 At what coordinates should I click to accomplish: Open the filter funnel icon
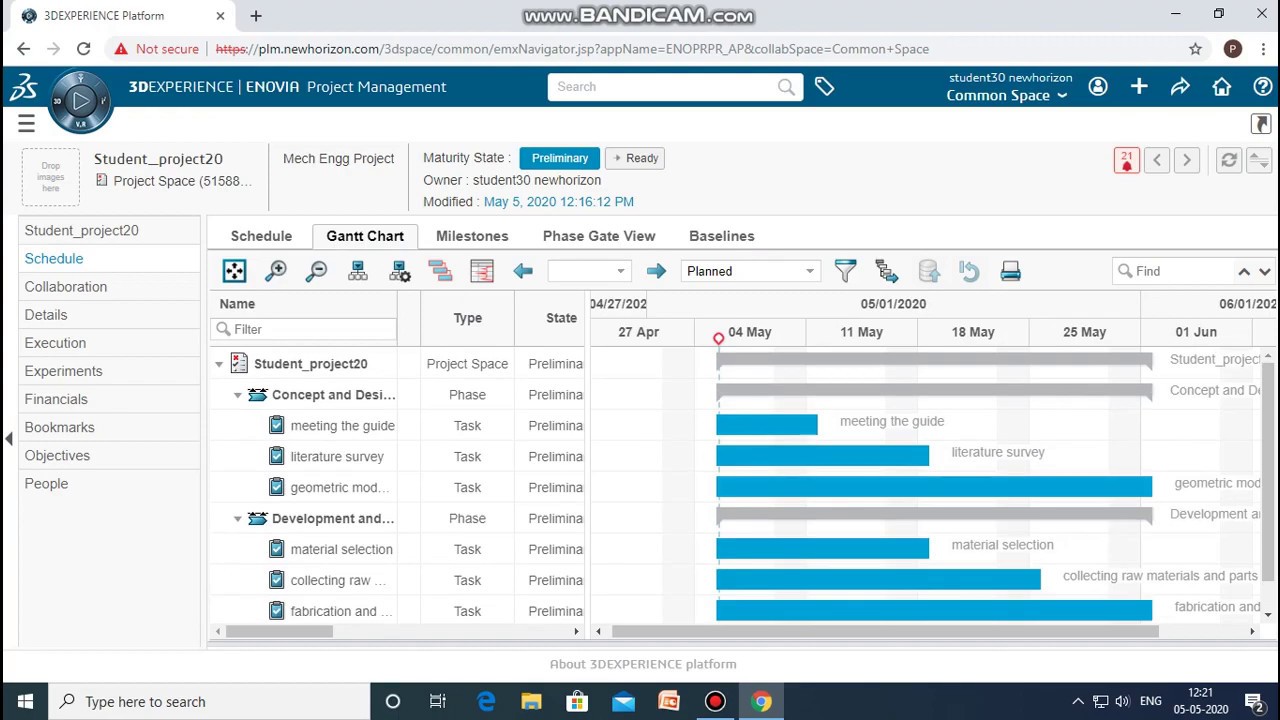tap(845, 271)
